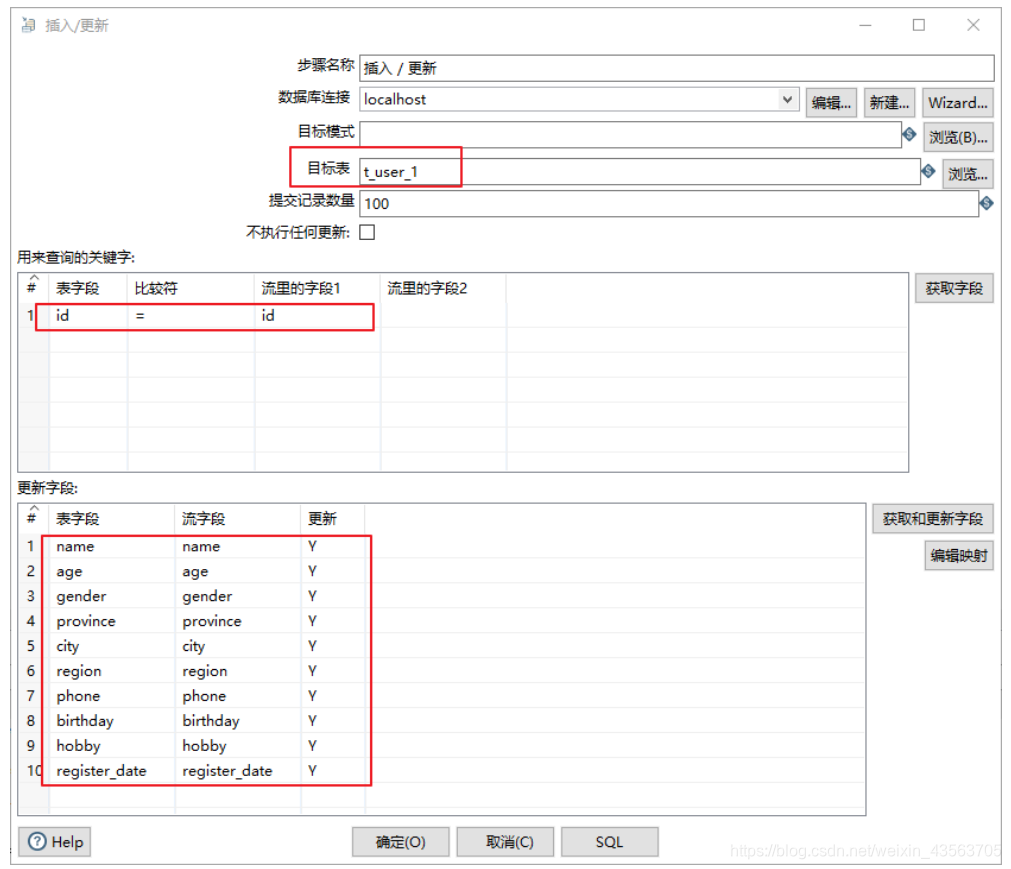This screenshot has height=869, width=1011.
Task: Select name in update 表字段 column
Action: (x=112, y=546)
